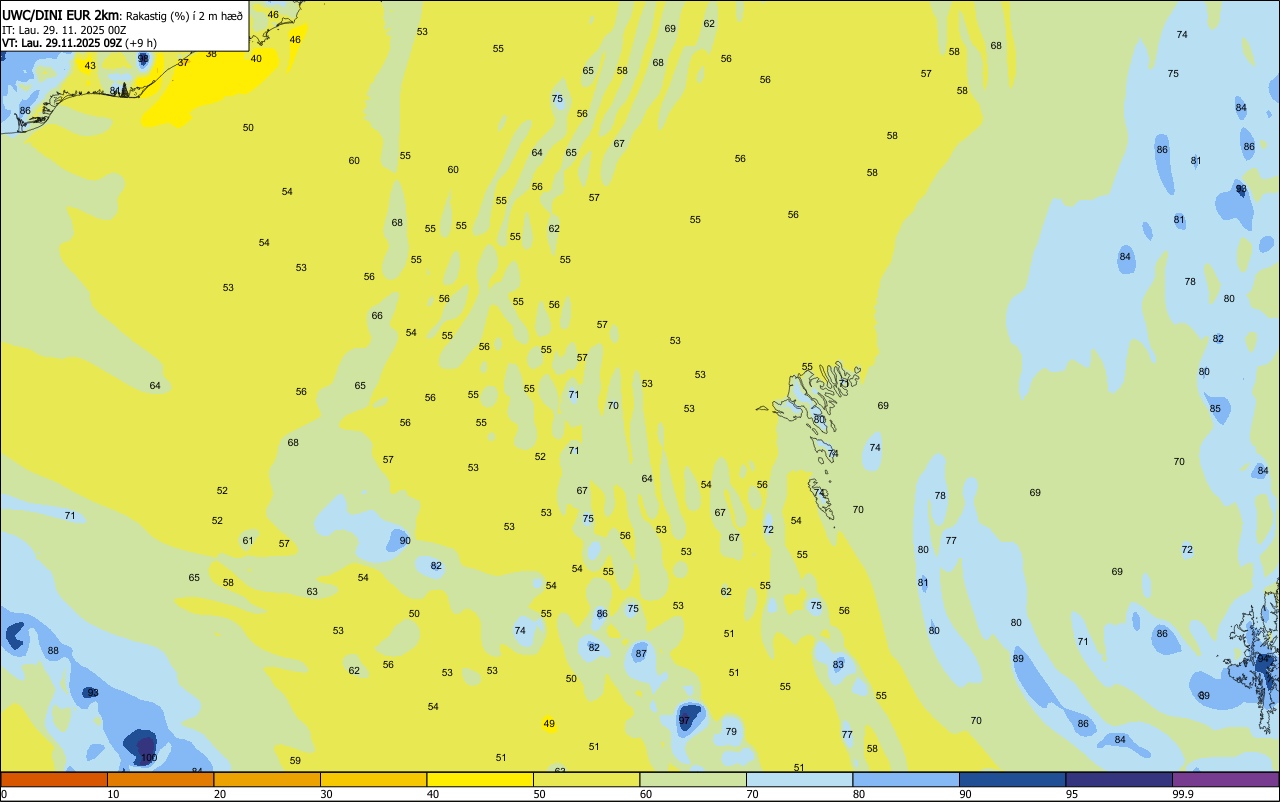Click the legend tick label '30'
The height and width of the screenshot is (802, 1280).
pos(327,794)
